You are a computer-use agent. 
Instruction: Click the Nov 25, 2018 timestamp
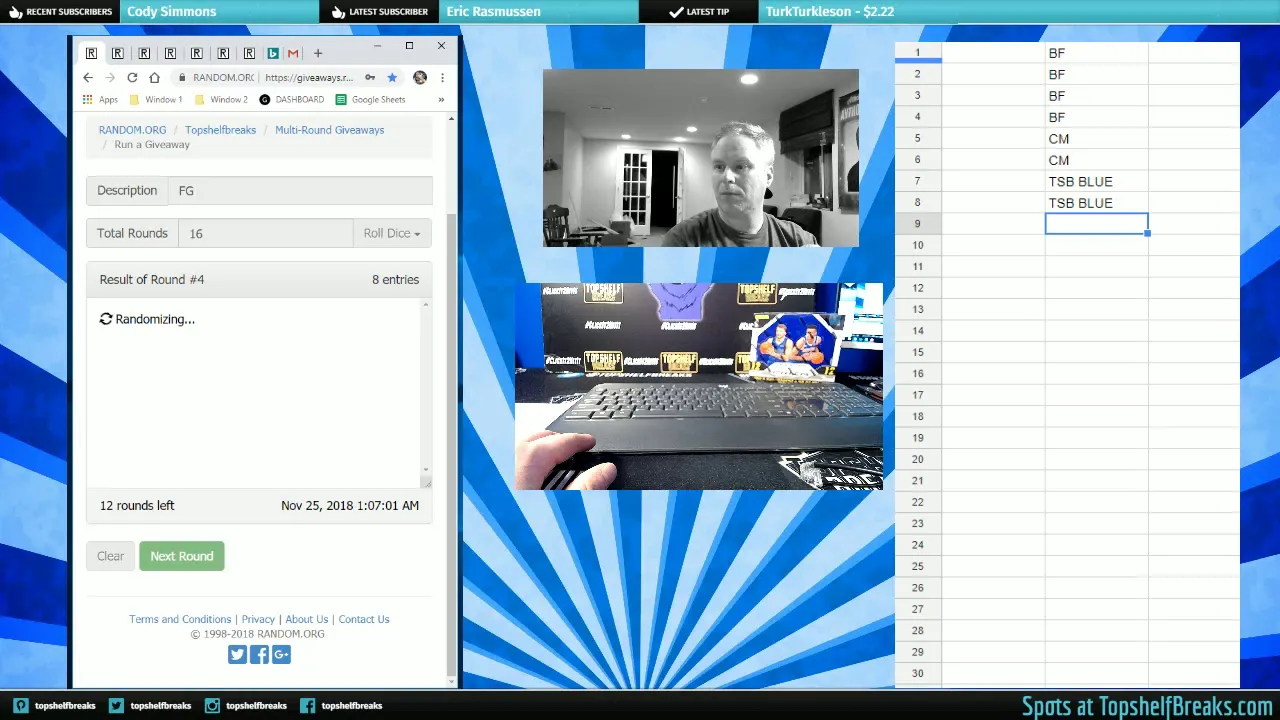[350, 506]
